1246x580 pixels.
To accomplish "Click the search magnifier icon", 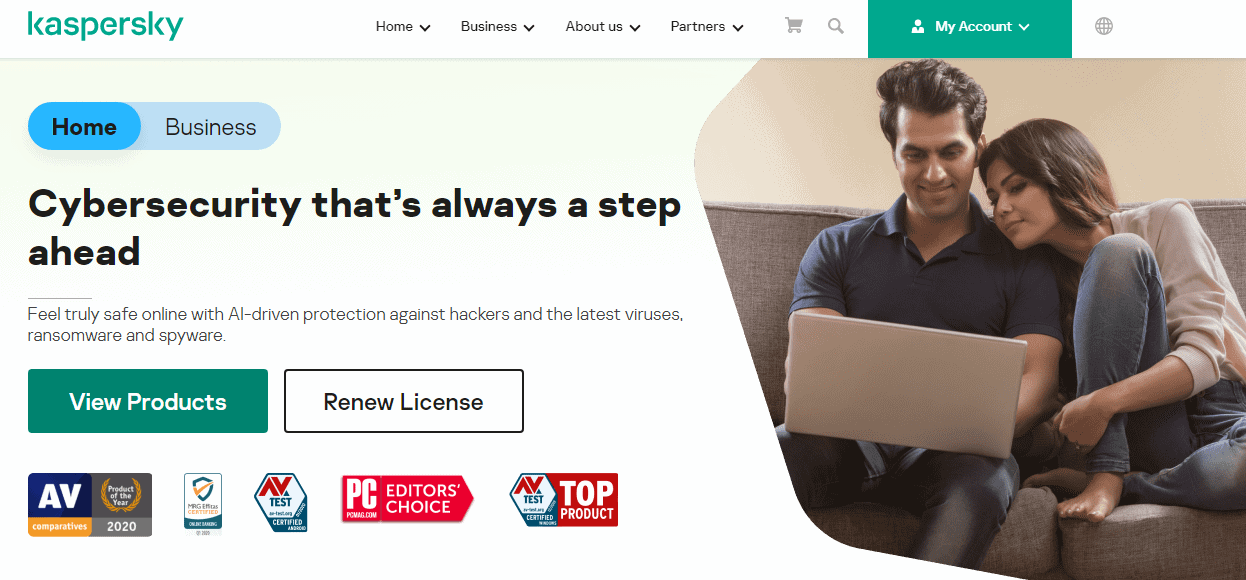I will click(x=836, y=26).
